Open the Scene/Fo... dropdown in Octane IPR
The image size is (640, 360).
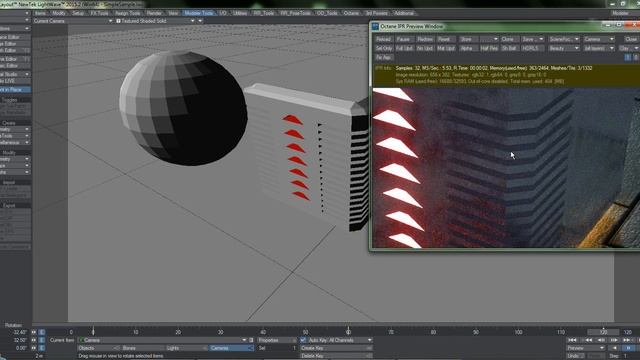point(564,39)
